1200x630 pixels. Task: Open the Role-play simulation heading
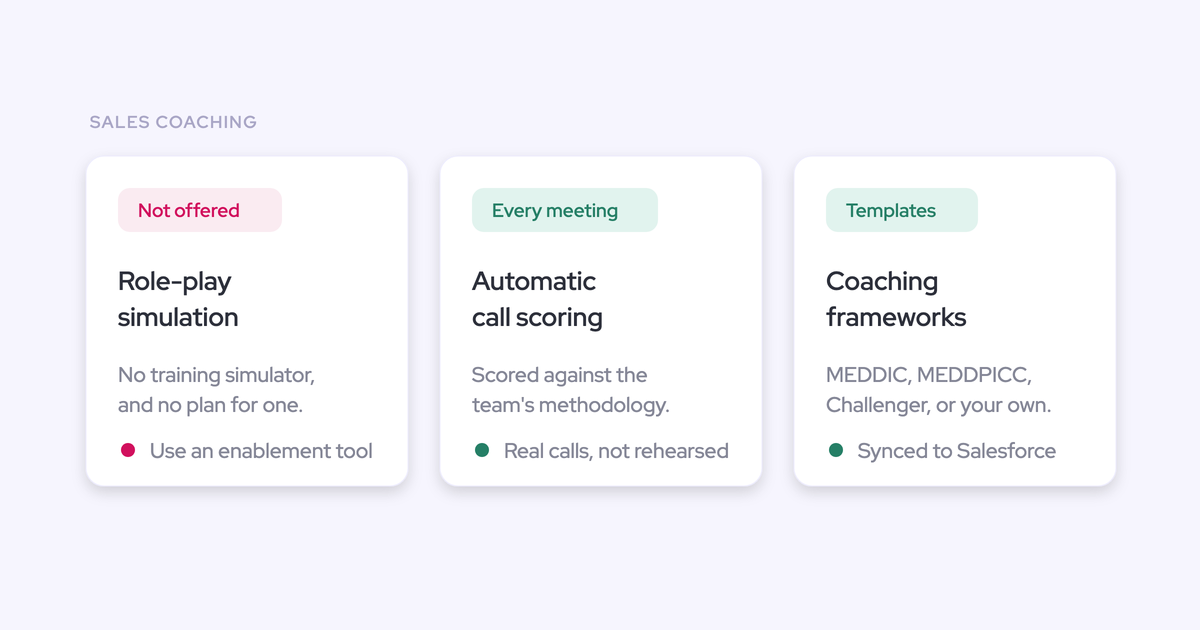pos(178,299)
